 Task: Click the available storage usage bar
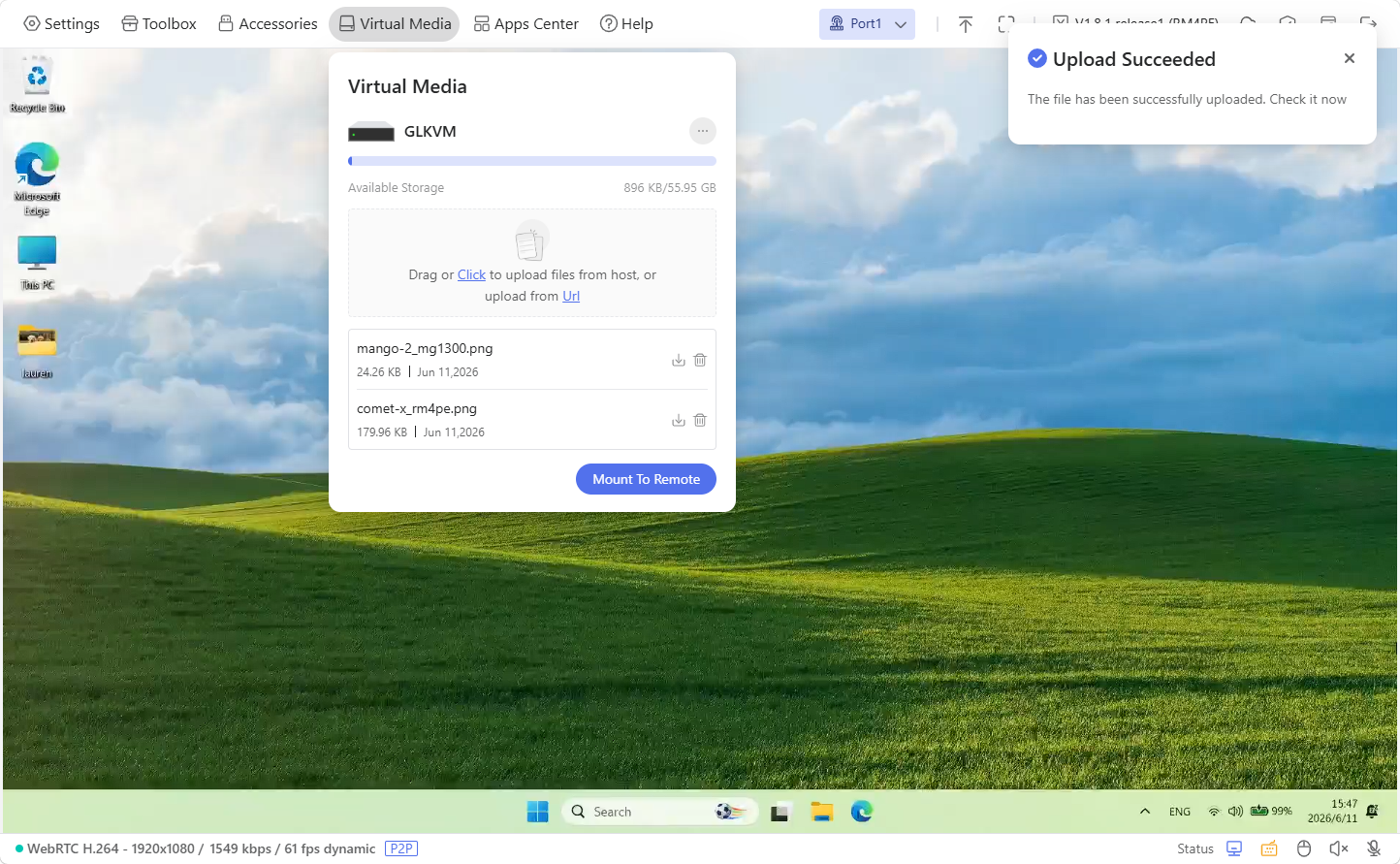point(532,161)
